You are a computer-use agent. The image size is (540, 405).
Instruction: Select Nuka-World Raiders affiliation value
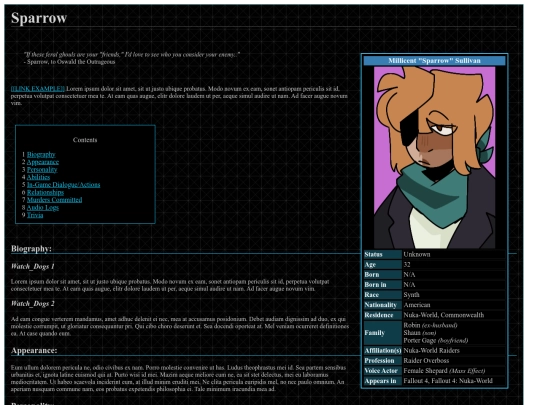tap(431, 351)
